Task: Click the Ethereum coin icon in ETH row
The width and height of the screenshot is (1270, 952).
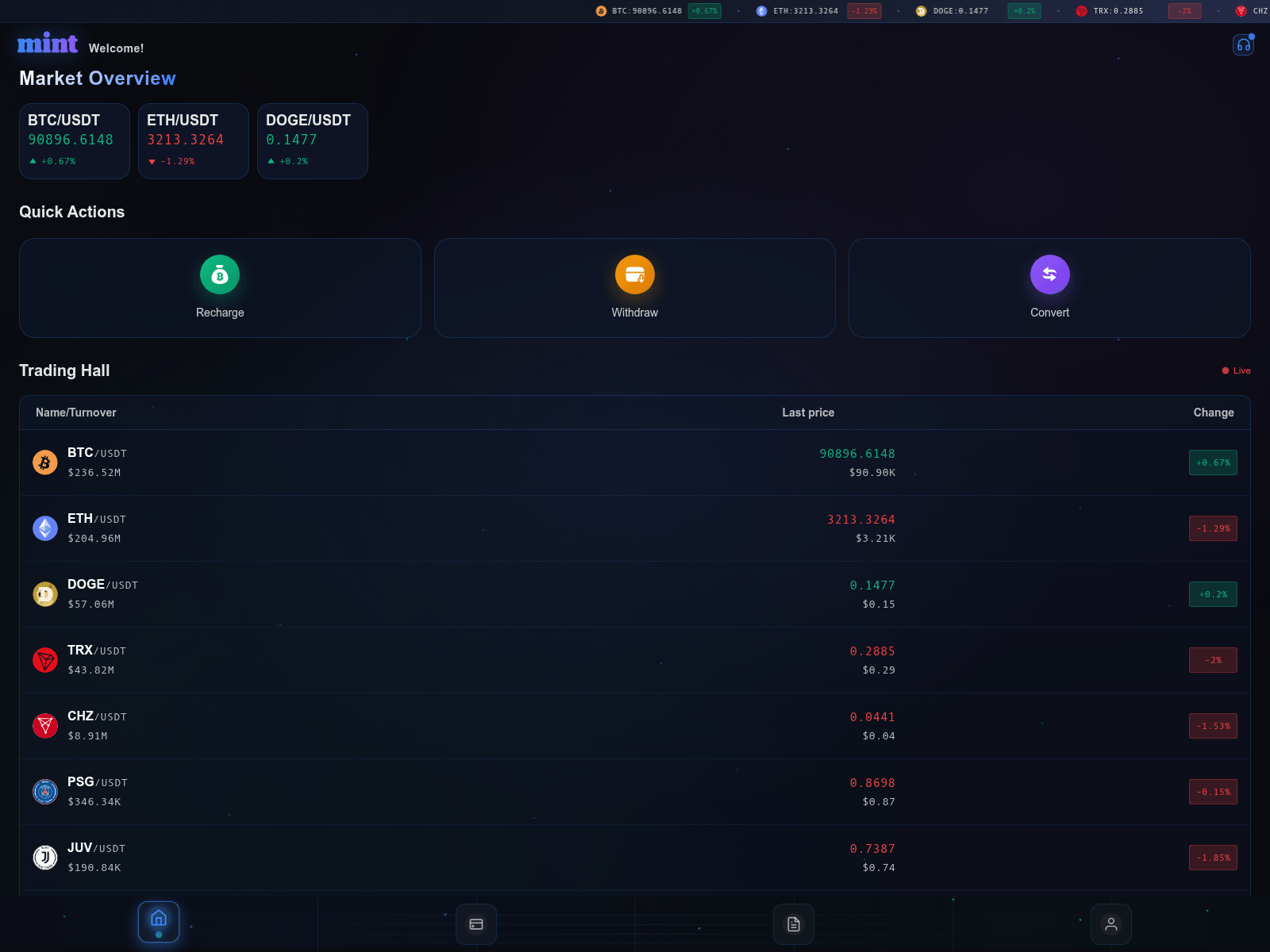Action: coord(45,528)
